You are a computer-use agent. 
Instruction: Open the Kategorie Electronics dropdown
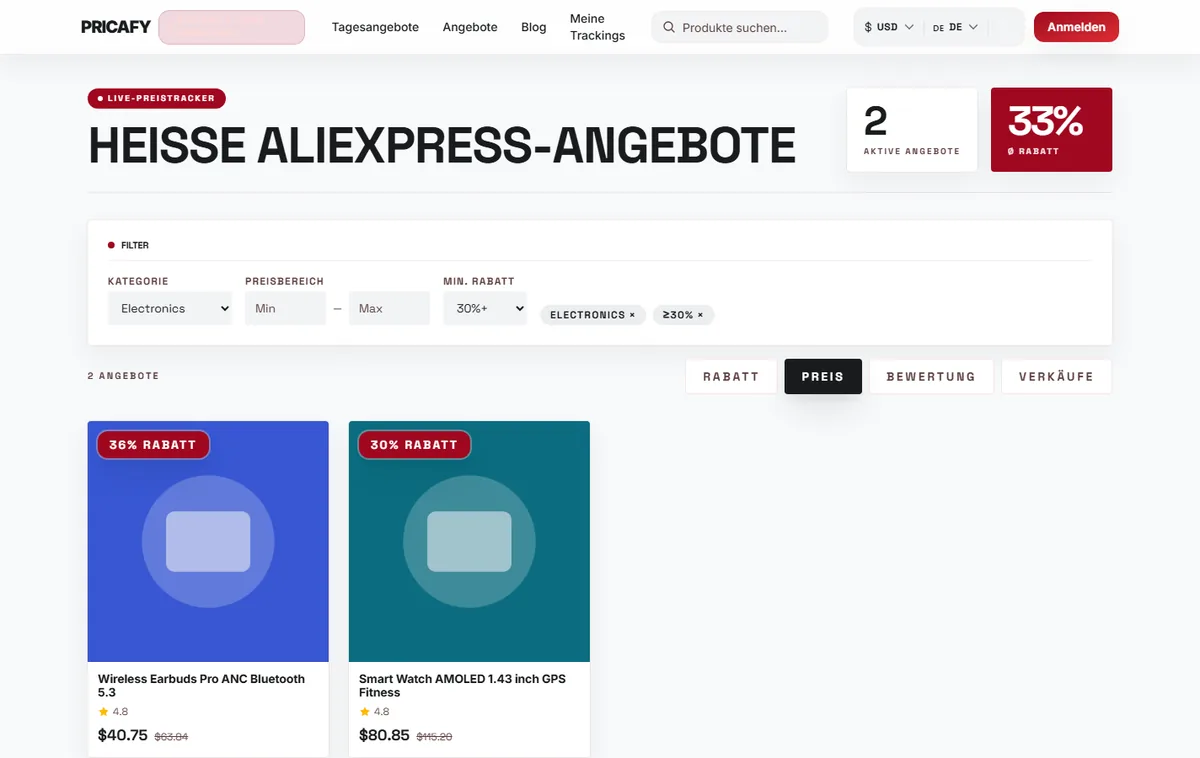170,308
